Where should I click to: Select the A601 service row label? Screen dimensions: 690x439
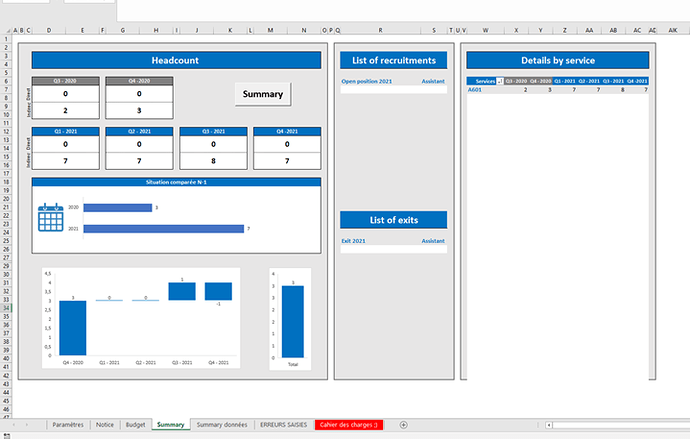(x=474, y=90)
